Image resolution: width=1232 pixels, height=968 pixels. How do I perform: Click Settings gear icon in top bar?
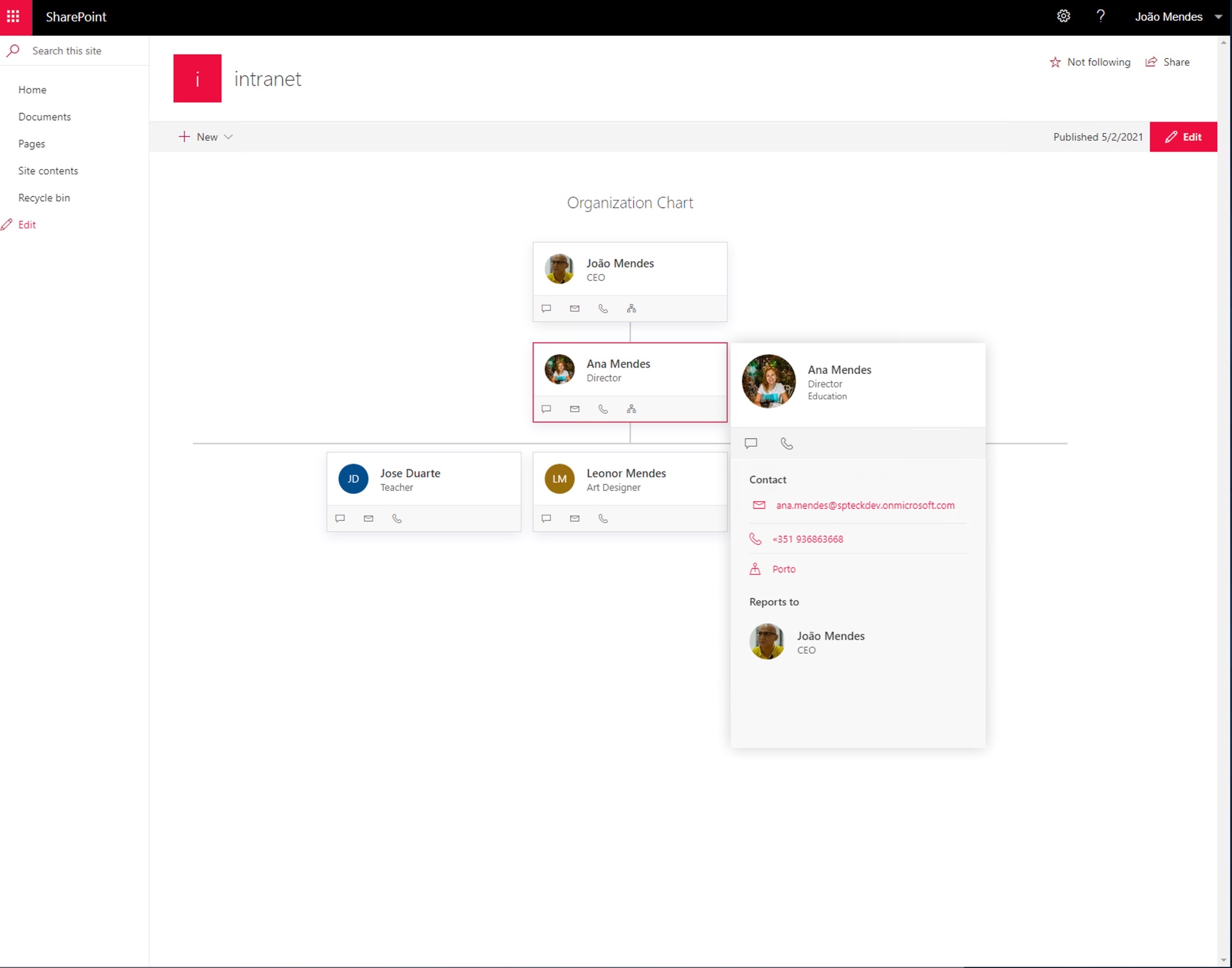[1062, 17]
